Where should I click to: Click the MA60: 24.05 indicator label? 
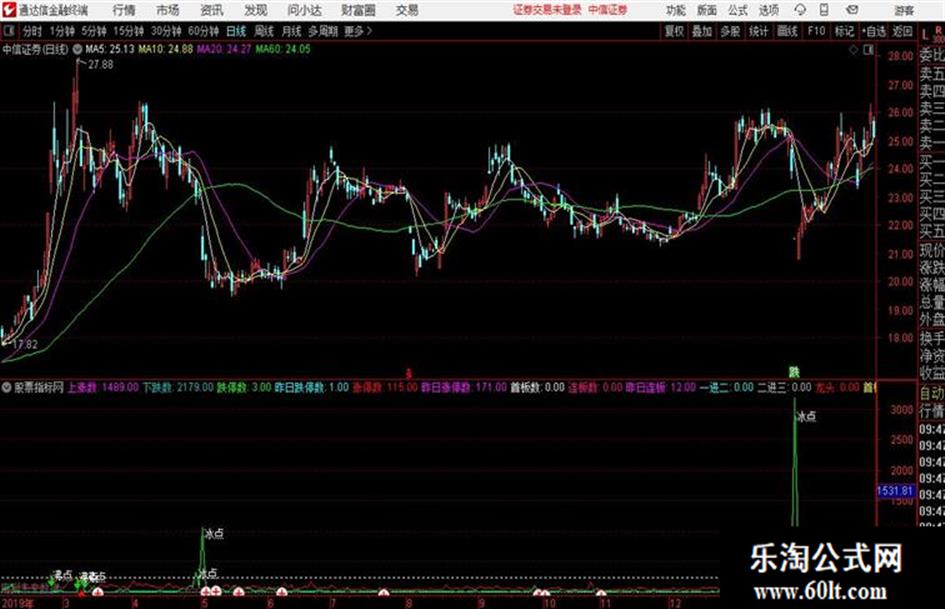[283, 49]
